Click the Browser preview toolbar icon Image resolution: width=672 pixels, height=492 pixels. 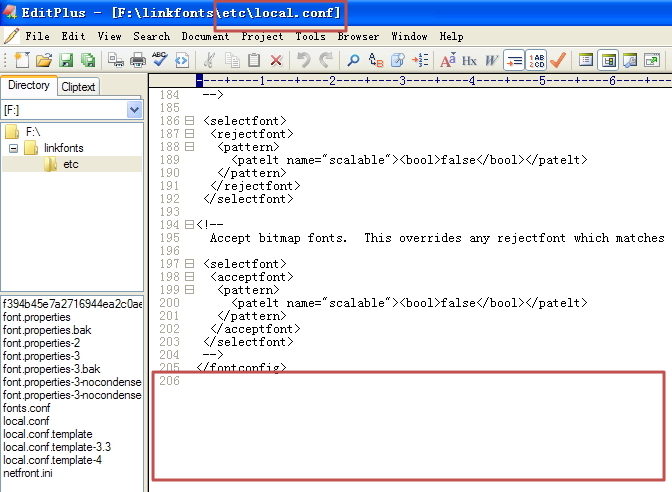[630, 60]
